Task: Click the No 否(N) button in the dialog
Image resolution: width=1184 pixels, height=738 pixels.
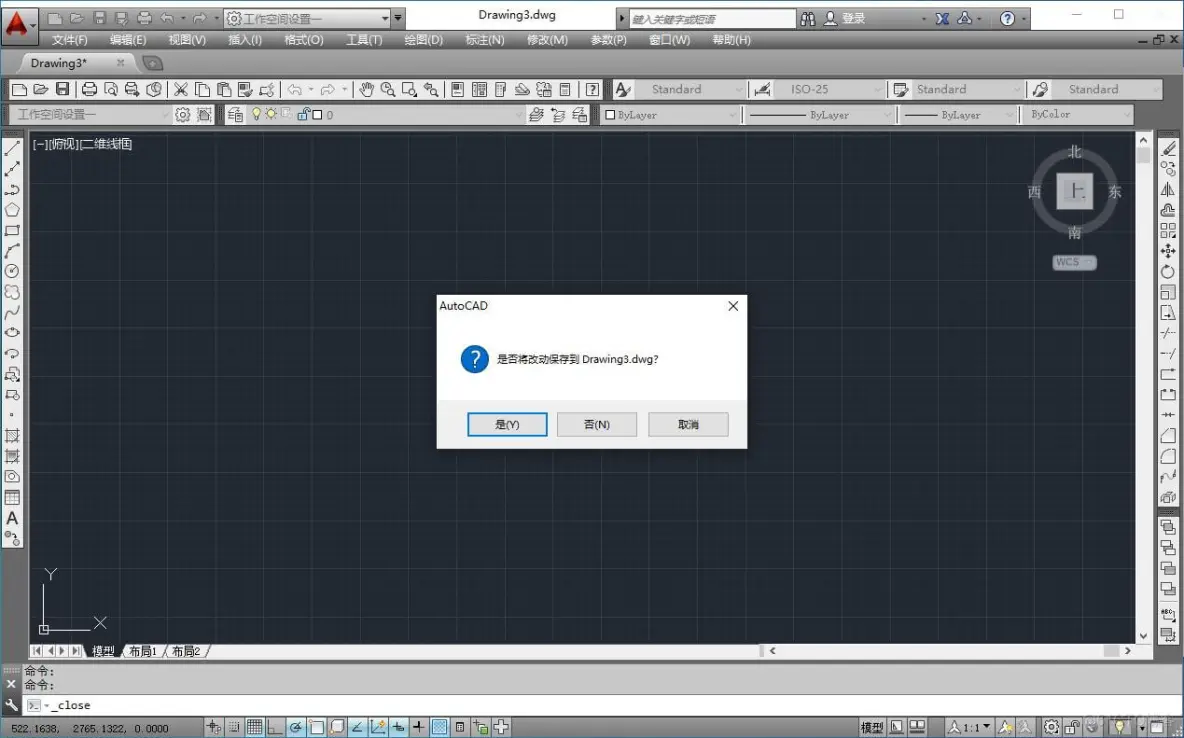Action: pyautogui.click(x=597, y=425)
